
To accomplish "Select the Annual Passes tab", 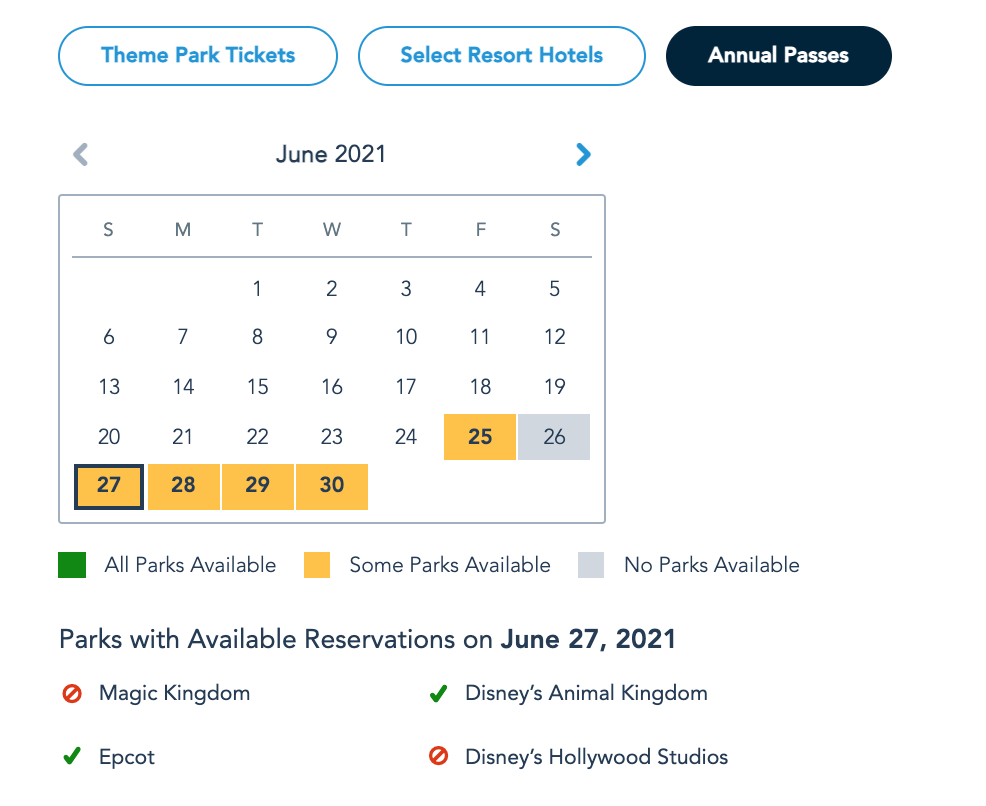I will (x=778, y=55).
